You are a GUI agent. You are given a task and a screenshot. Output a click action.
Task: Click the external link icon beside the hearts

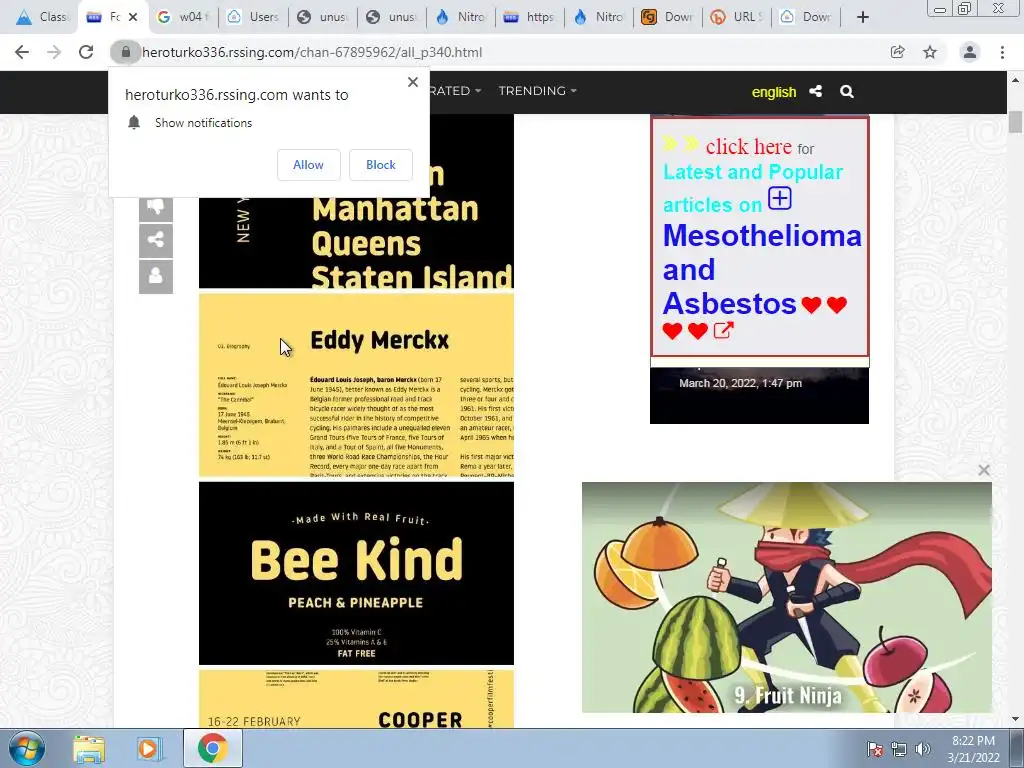coord(723,330)
